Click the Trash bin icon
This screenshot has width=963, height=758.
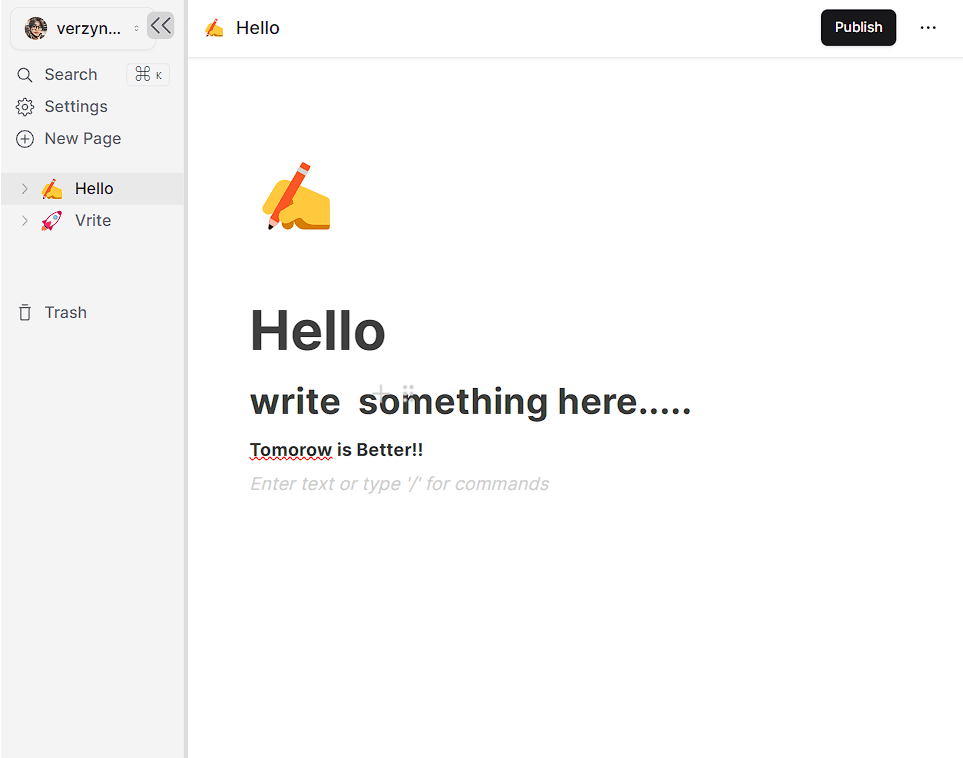(25, 313)
